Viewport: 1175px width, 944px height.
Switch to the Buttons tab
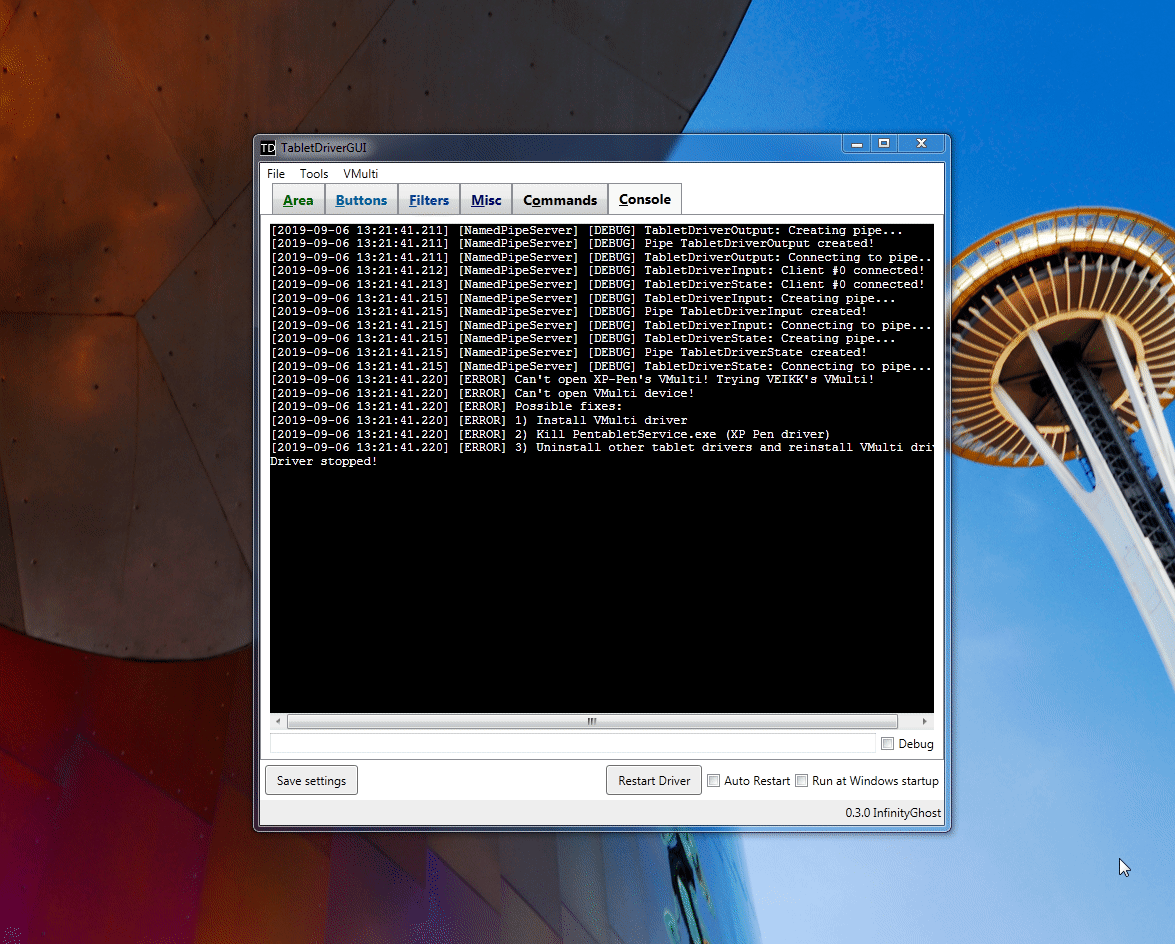(x=361, y=199)
